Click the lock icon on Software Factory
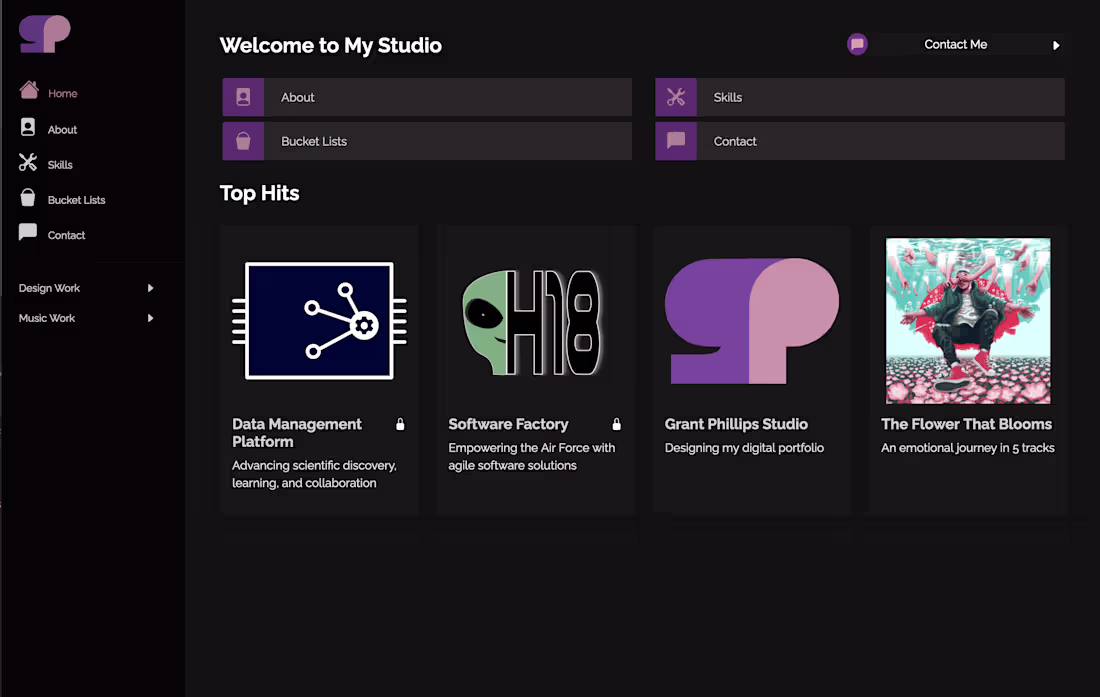The width and height of the screenshot is (1100, 697). tap(617, 424)
